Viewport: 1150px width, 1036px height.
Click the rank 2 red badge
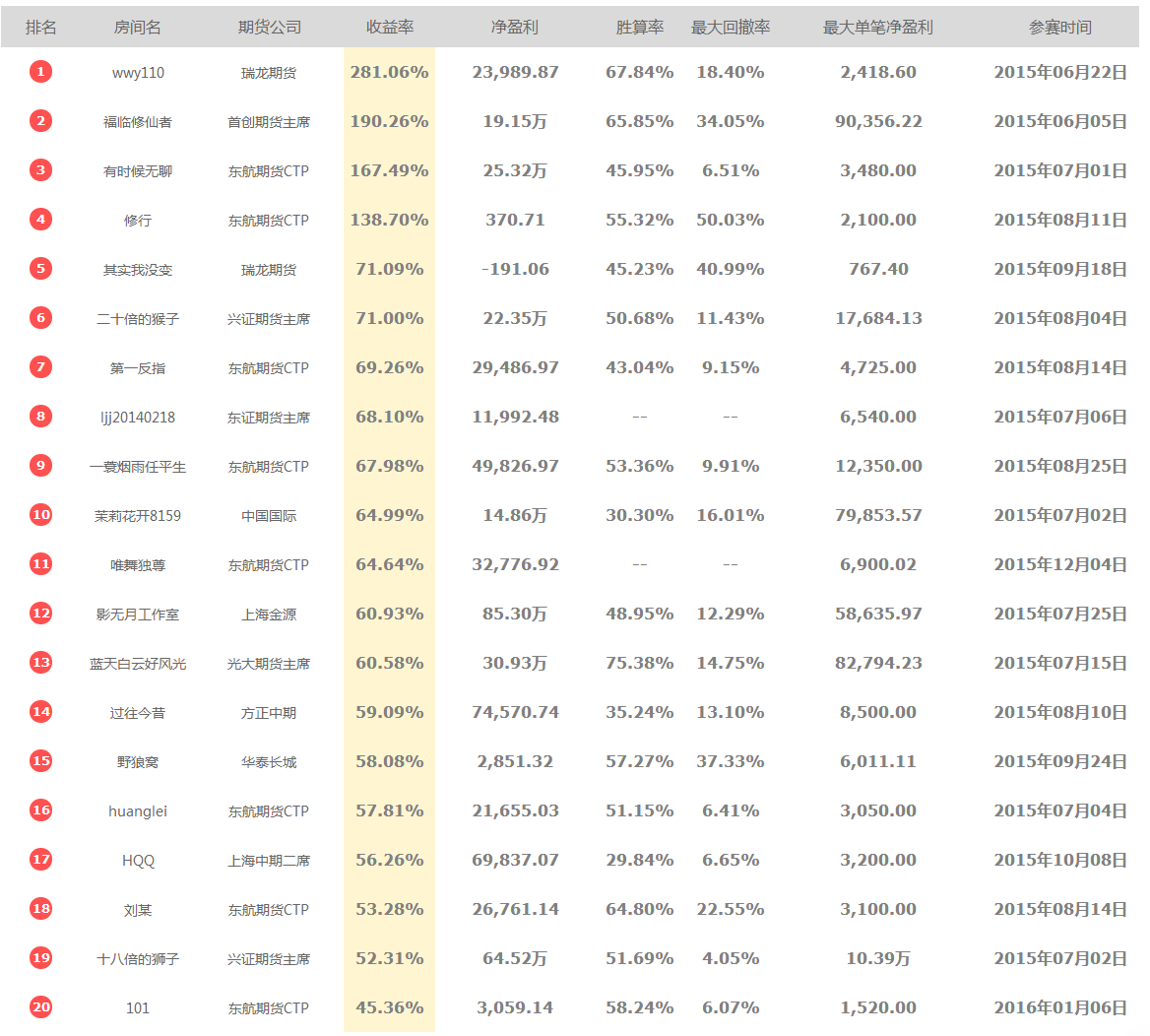(x=41, y=121)
